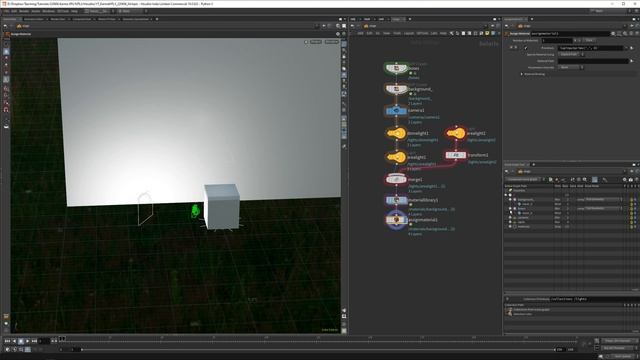This screenshot has height=360, width=640.
Task: Open draw mode dropdown for boxes row
Action: 603,209
